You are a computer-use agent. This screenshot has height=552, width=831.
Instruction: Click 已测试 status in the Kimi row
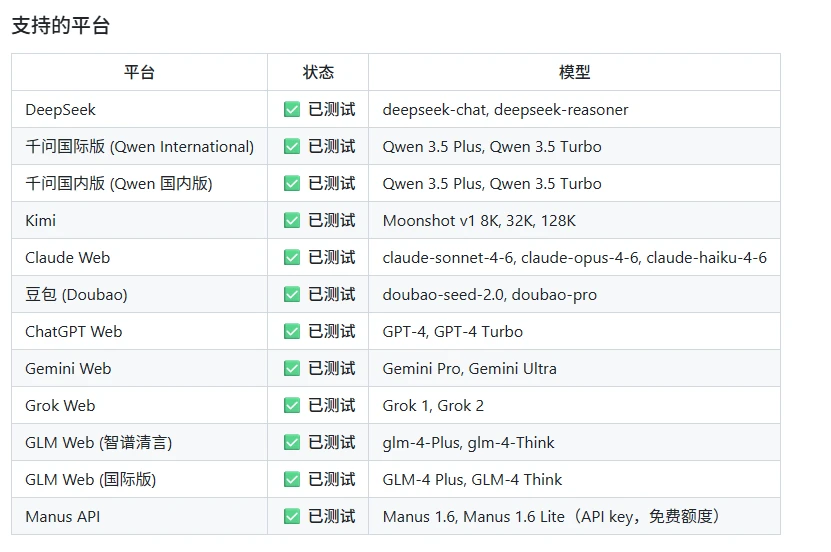332,220
